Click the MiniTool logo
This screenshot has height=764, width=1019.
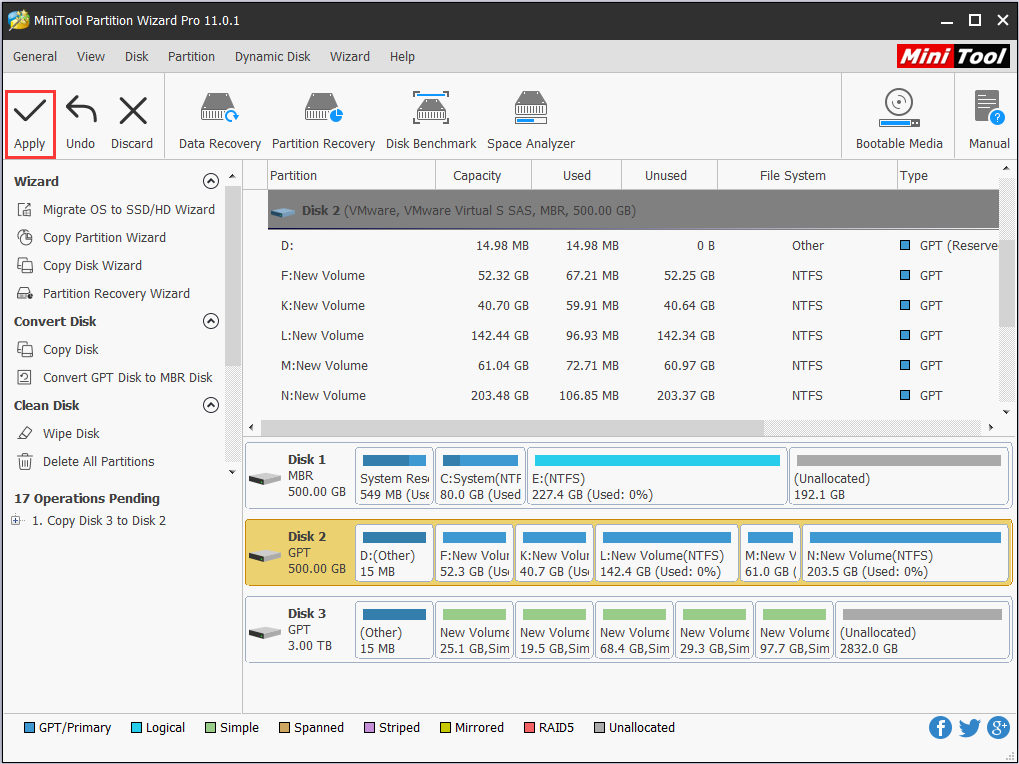[953, 57]
